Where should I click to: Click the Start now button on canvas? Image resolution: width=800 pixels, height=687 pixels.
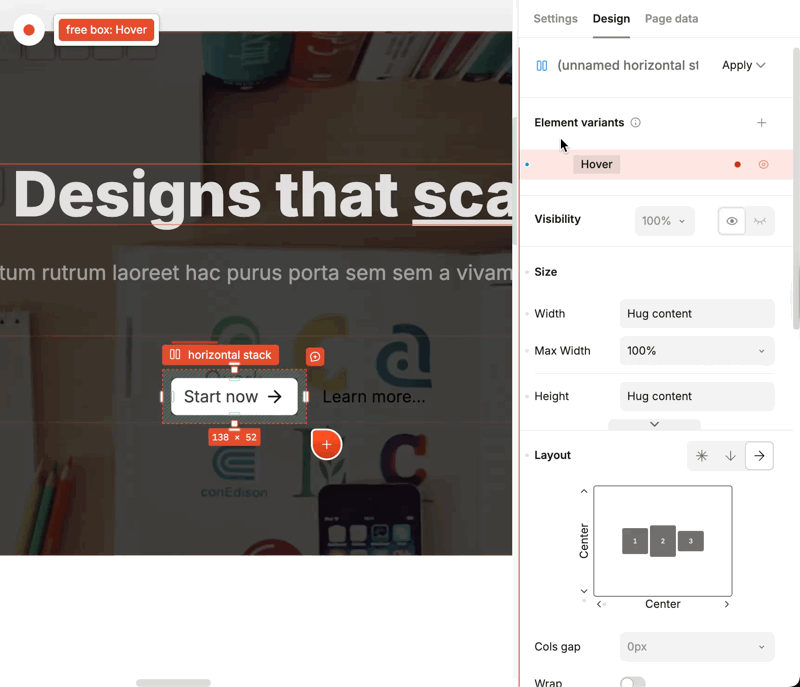pyautogui.click(x=234, y=397)
